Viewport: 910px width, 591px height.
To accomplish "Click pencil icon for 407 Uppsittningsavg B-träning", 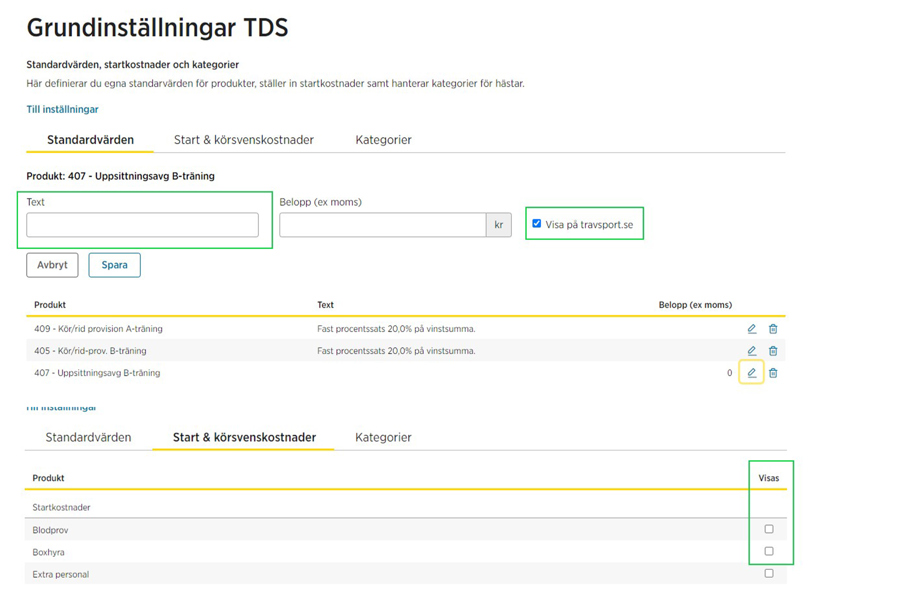I will (x=752, y=373).
